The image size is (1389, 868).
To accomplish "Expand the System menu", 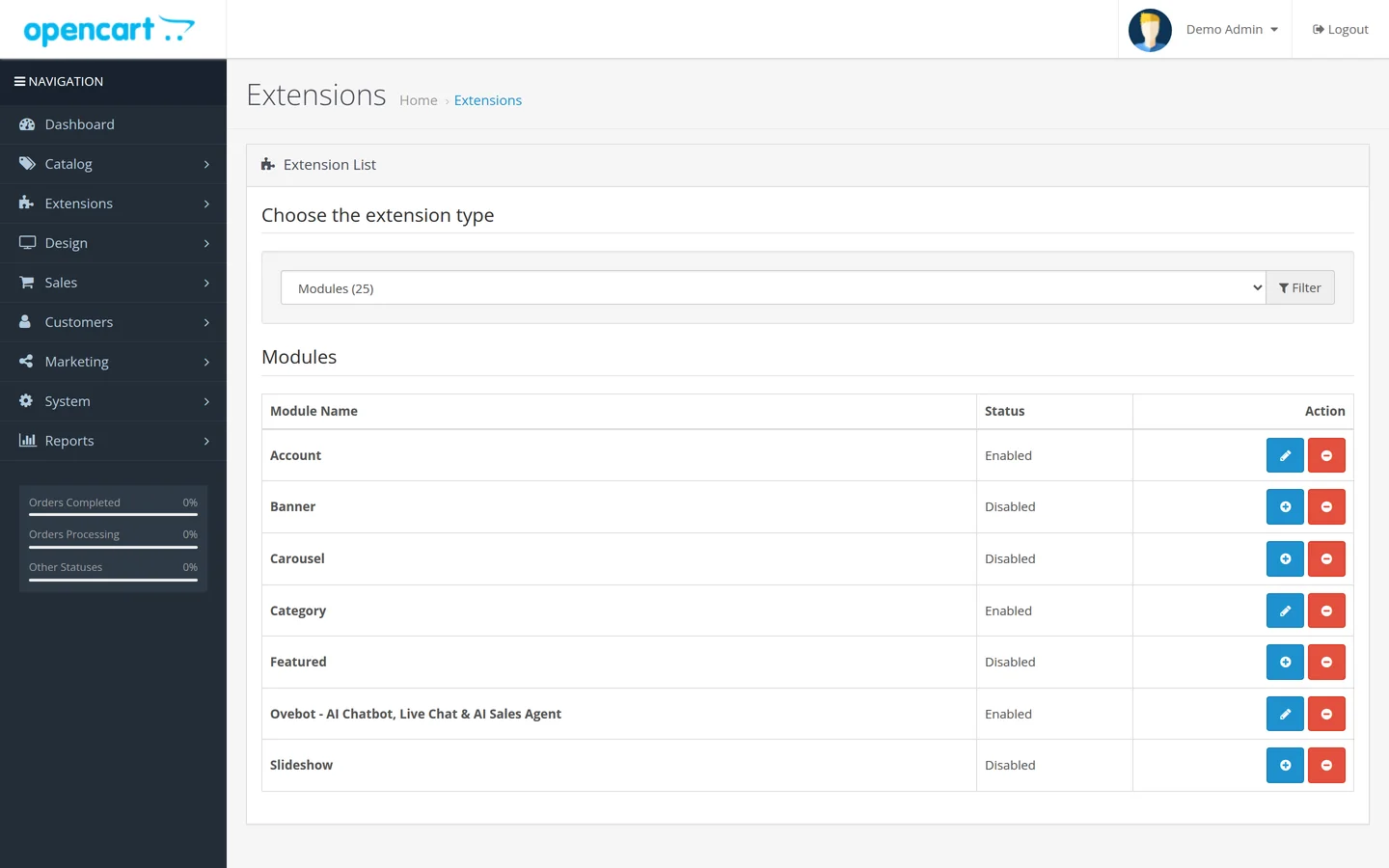I will pos(113,401).
